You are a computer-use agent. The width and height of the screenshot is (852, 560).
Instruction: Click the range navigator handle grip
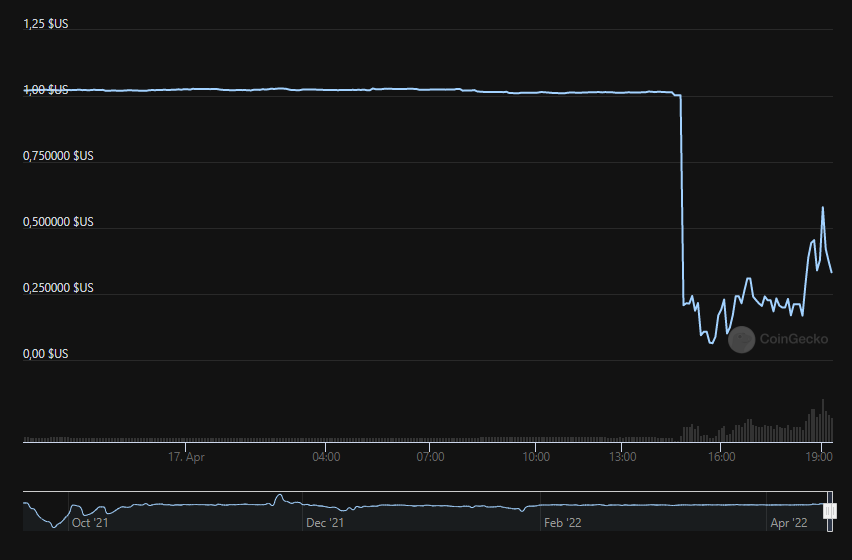(x=829, y=512)
